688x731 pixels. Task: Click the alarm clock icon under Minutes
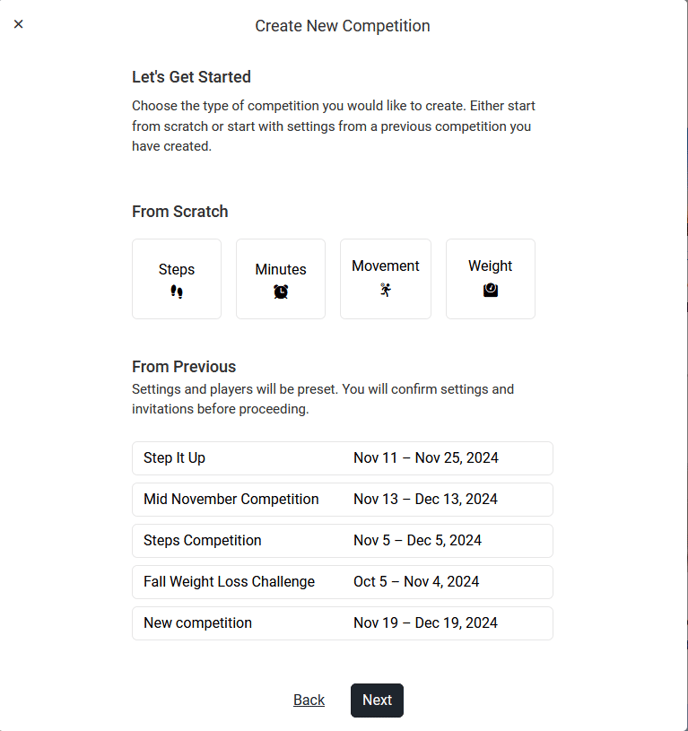pos(281,292)
